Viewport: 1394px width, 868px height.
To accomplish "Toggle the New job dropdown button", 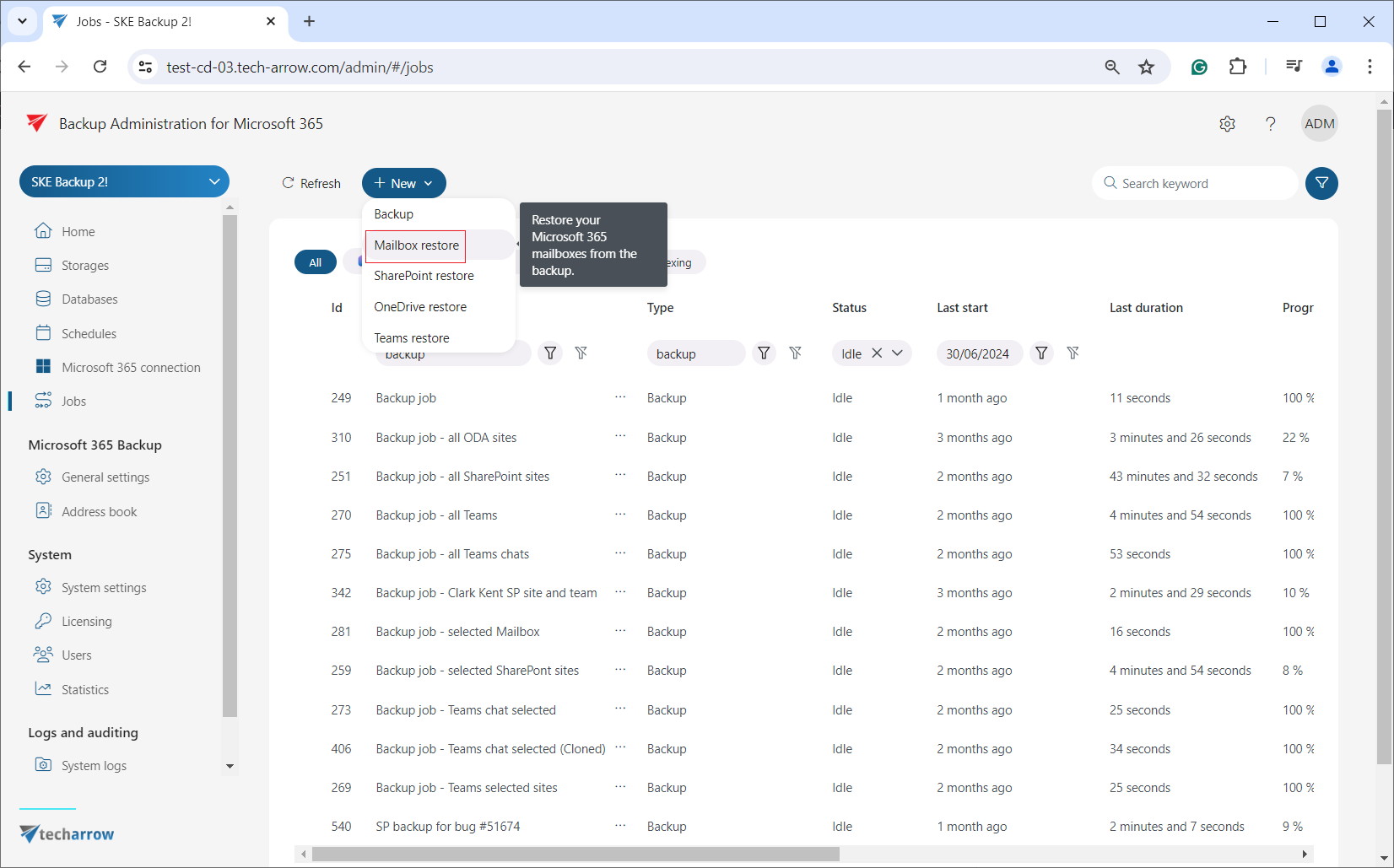I will click(403, 183).
